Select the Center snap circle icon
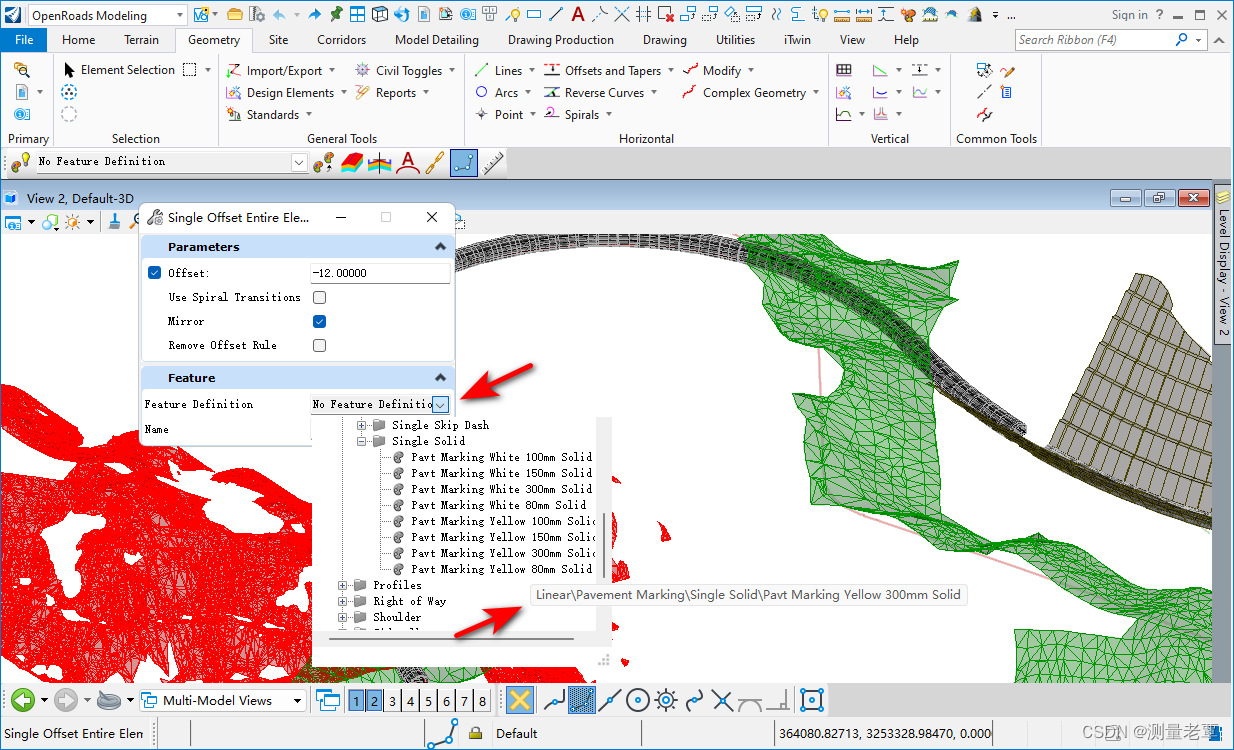 tap(638, 700)
